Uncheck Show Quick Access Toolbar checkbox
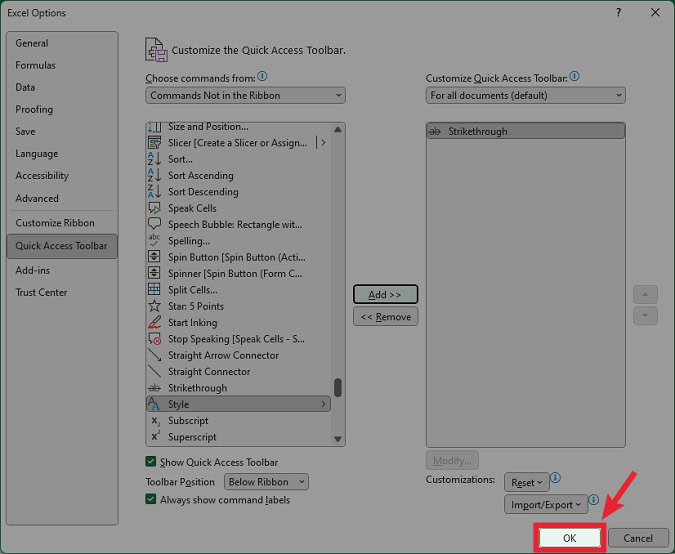This screenshot has height=554, width=675. click(151, 462)
